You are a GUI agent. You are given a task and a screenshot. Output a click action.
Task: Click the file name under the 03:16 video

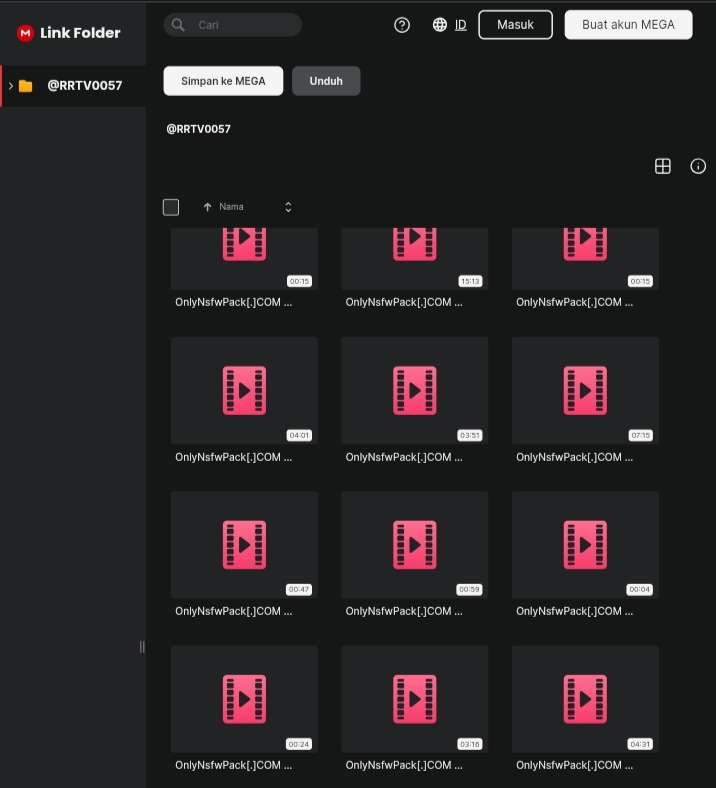(404, 765)
